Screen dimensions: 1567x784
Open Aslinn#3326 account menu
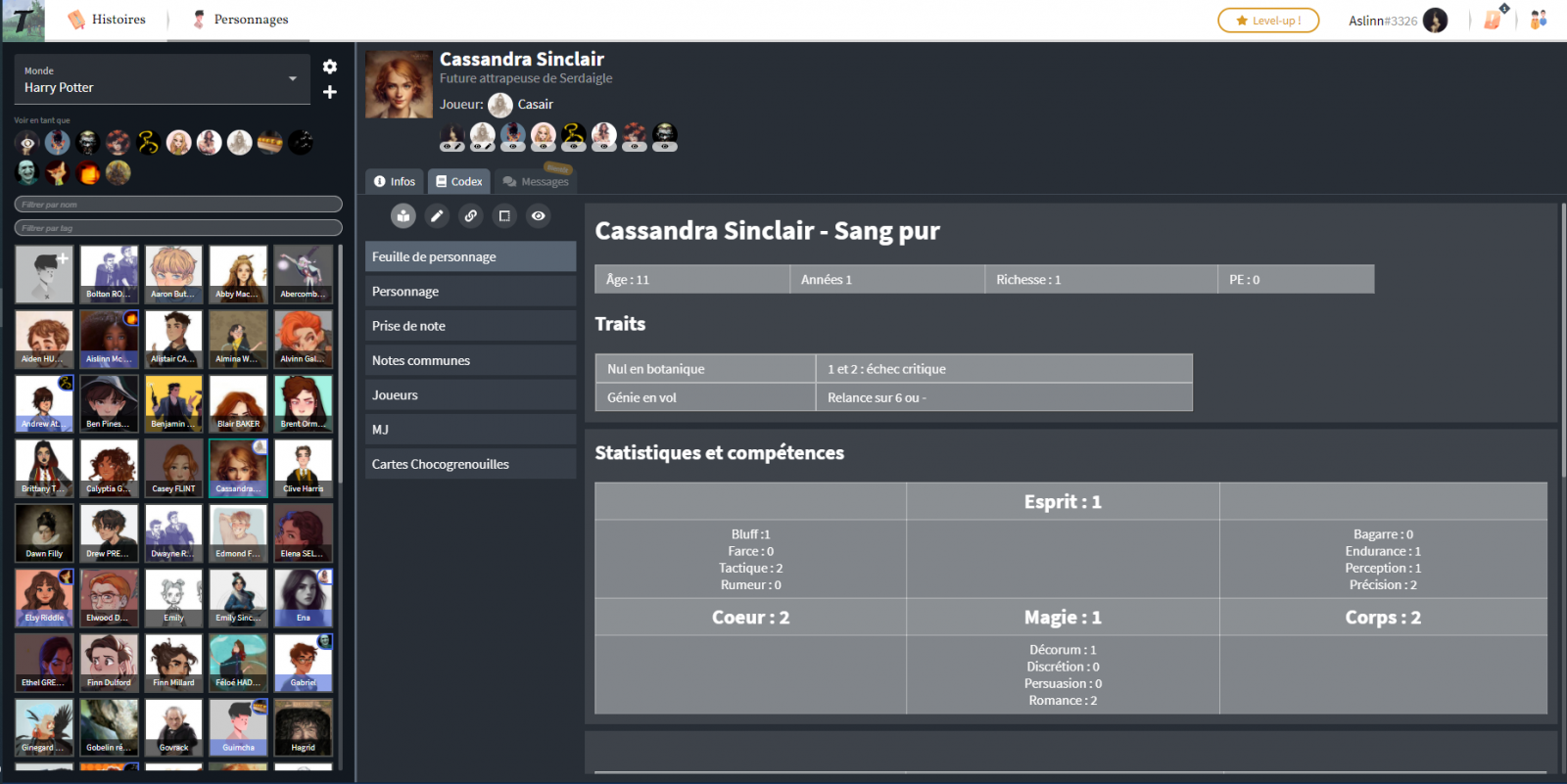tap(1397, 21)
